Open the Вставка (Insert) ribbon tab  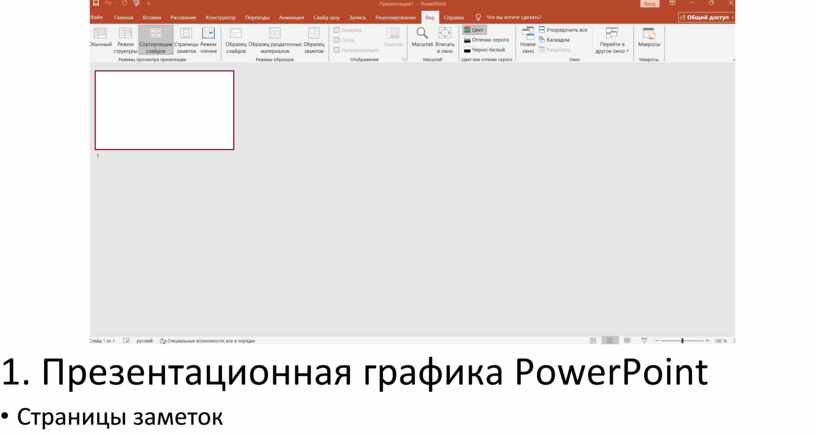pyautogui.click(x=152, y=17)
